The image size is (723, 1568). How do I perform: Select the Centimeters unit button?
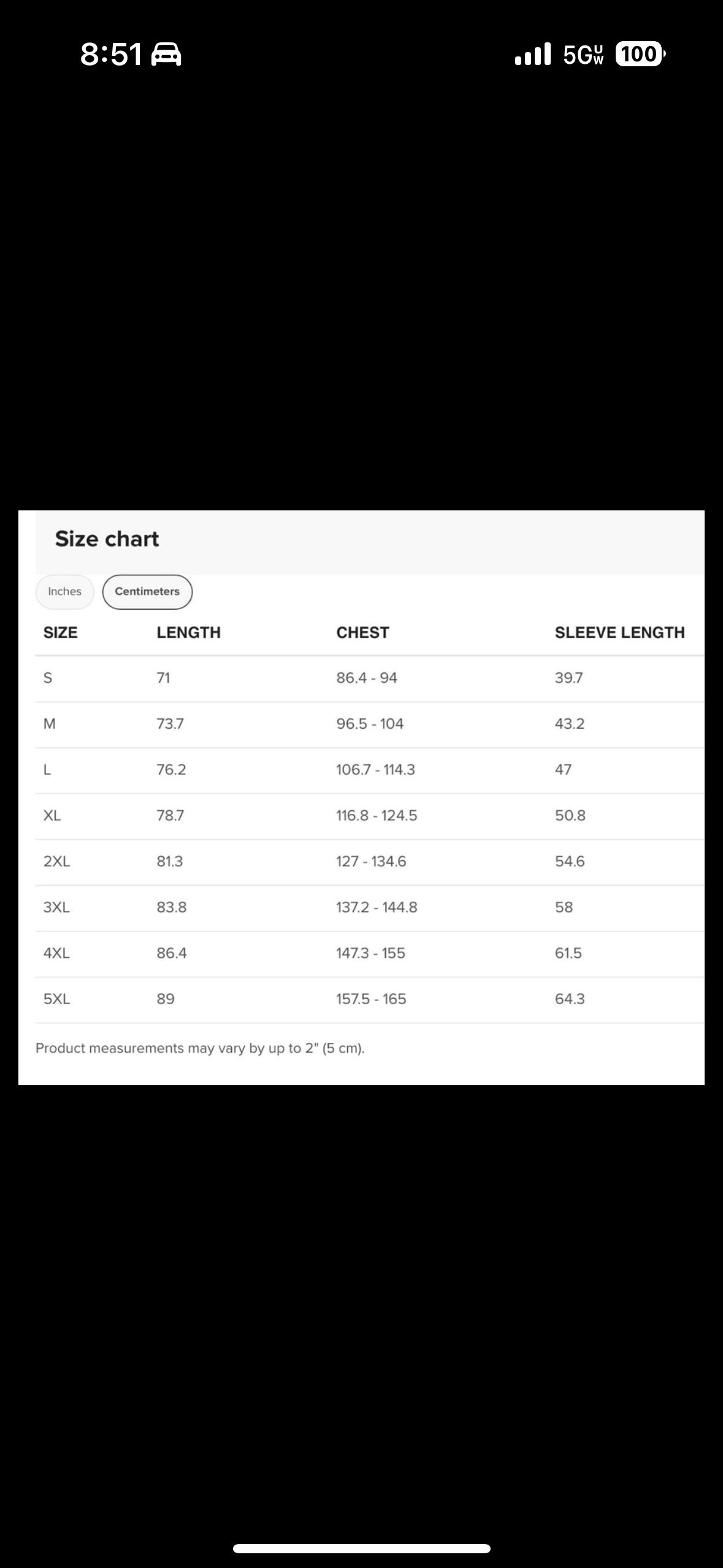tap(147, 591)
